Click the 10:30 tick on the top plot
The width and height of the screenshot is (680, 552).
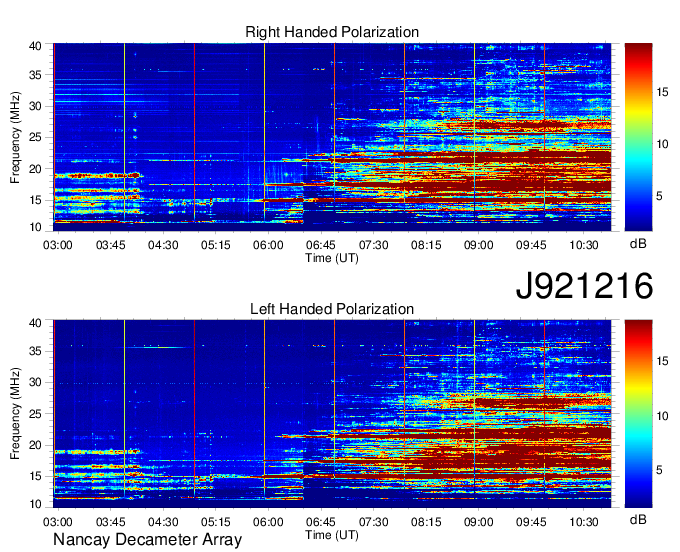pyautogui.click(x=584, y=245)
